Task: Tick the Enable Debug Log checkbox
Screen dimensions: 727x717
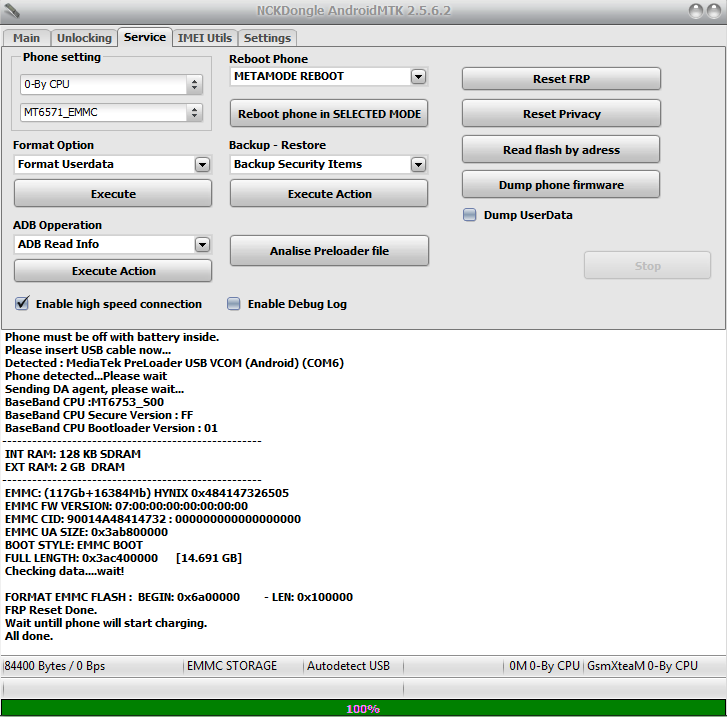Action: [x=234, y=304]
